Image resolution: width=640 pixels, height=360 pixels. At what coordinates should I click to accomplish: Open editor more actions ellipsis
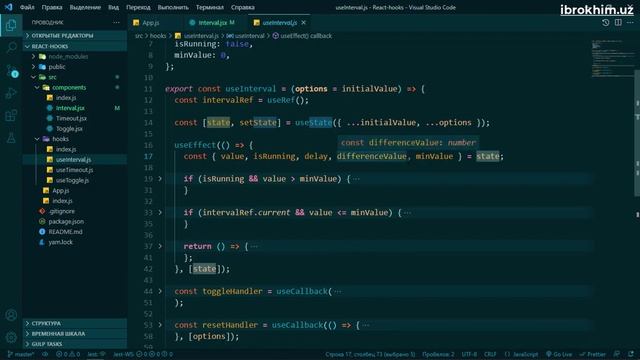point(631,22)
